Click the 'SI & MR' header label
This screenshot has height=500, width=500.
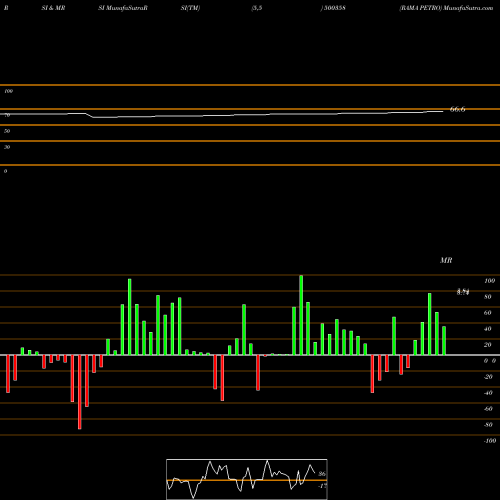[53, 8]
